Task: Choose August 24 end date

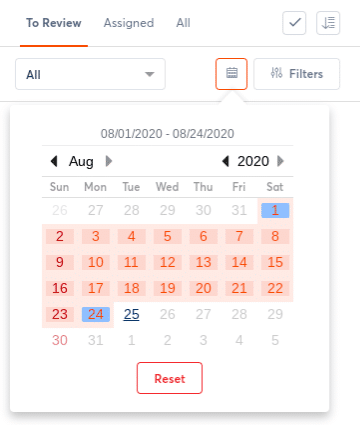Action: (96, 314)
